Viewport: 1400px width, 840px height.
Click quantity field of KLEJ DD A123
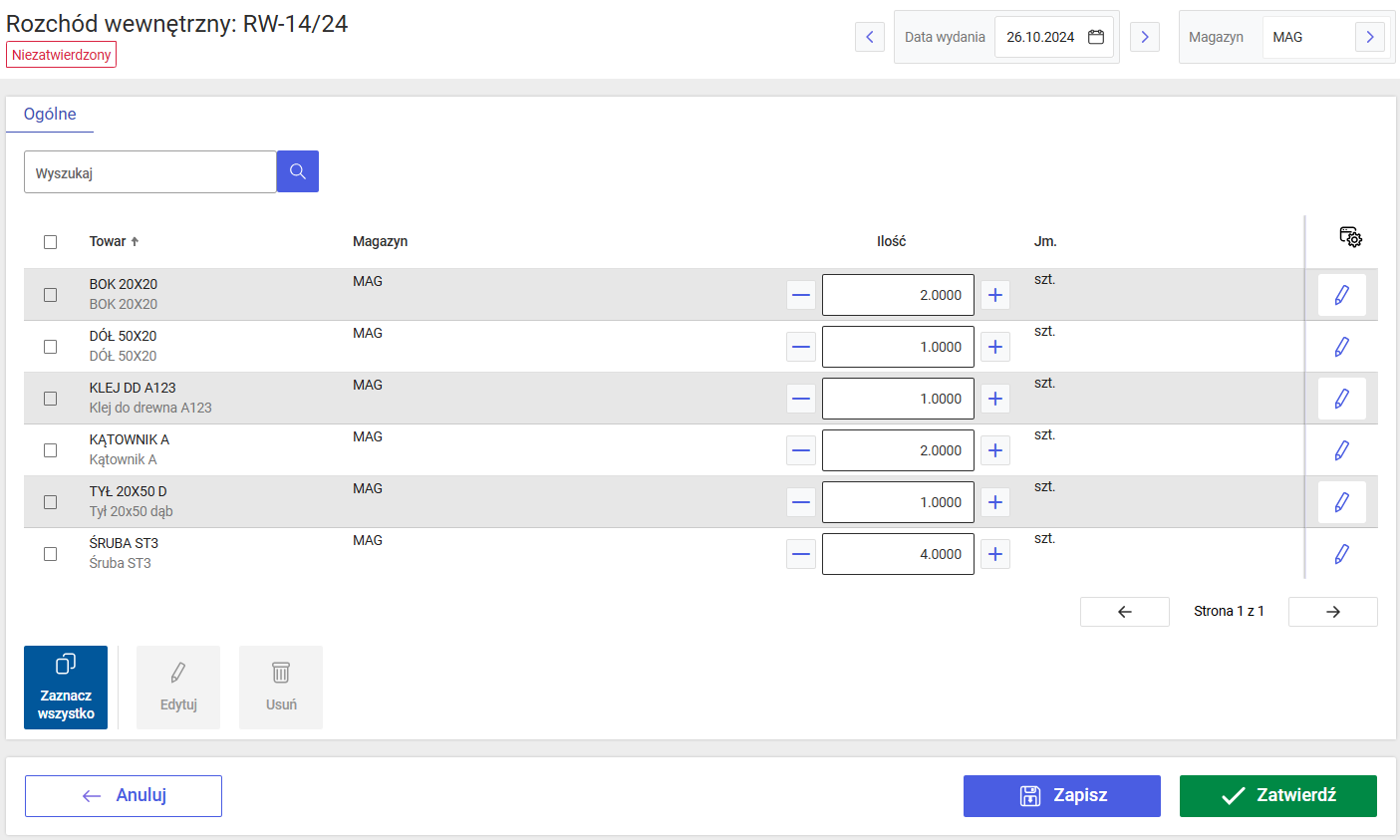tap(898, 399)
